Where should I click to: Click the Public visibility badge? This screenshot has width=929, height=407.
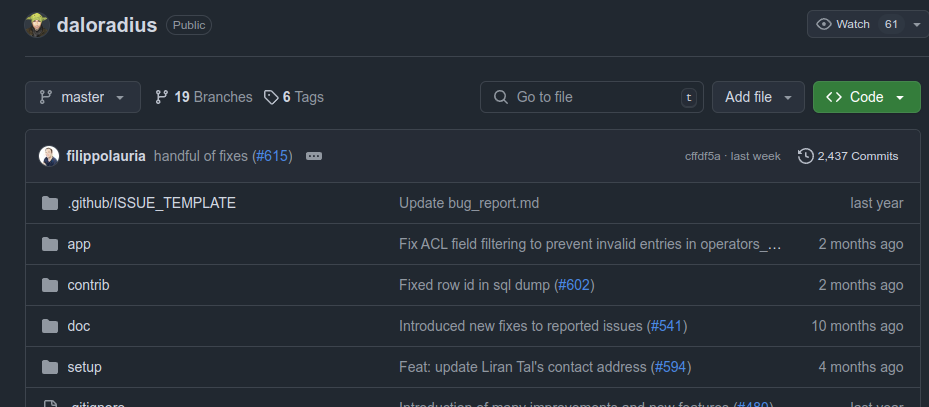pos(189,25)
